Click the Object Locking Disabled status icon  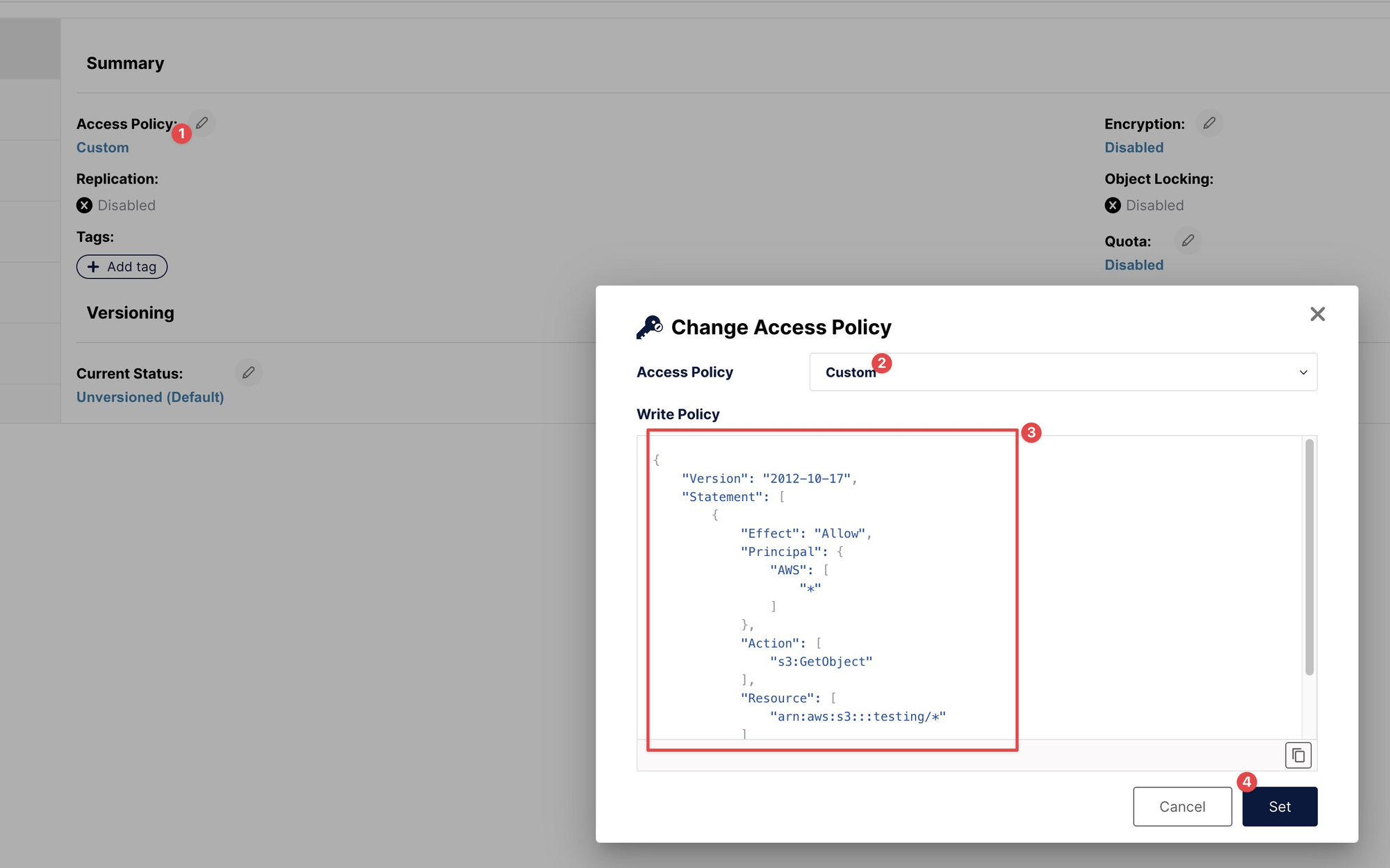tap(1113, 205)
